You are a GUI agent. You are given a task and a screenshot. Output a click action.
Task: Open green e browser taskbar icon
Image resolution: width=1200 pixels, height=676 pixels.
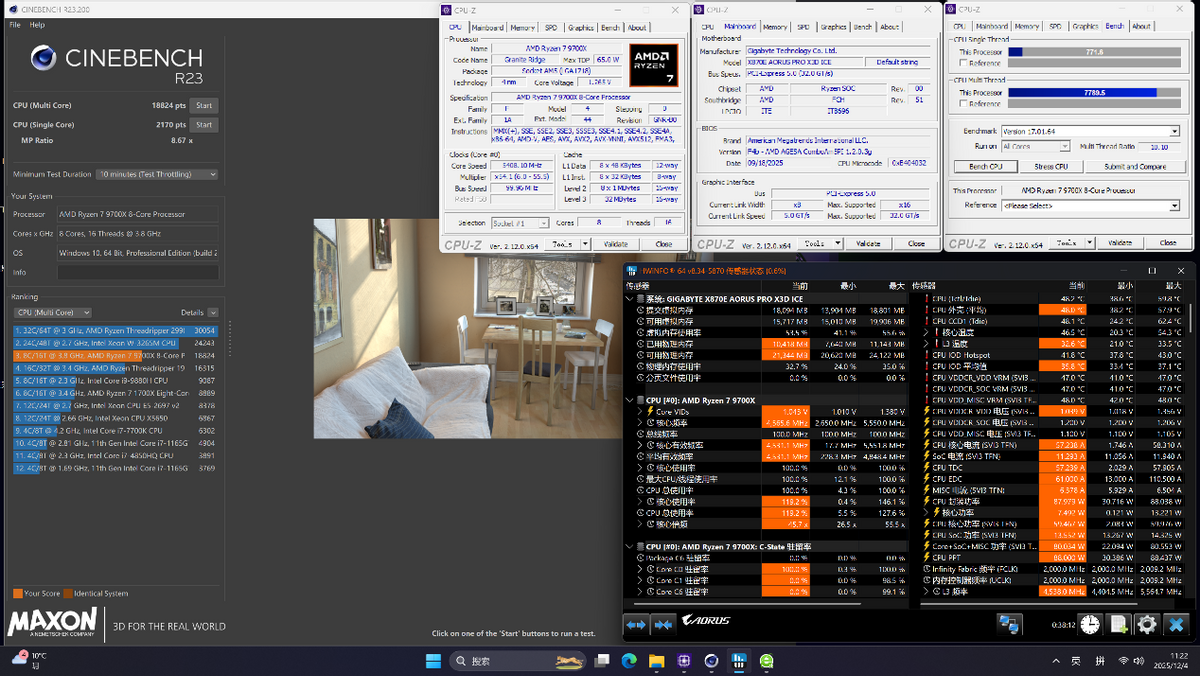click(766, 660)
